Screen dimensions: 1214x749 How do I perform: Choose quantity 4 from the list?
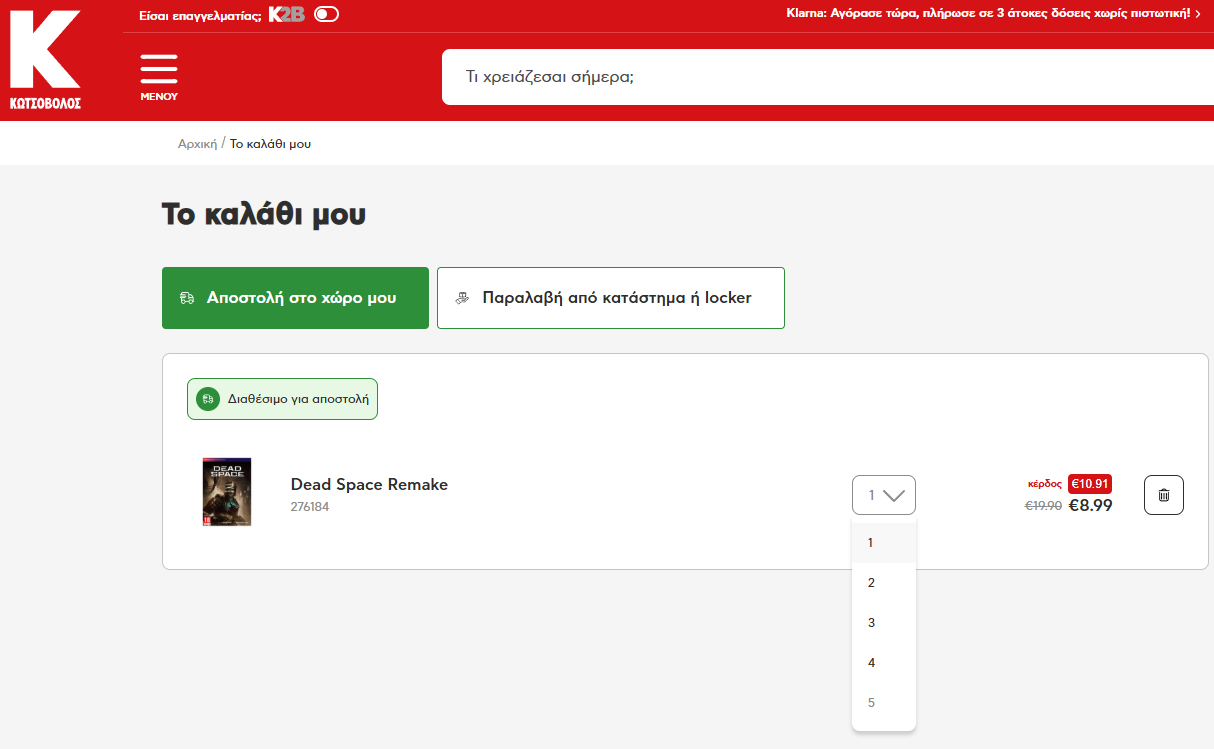click(x=884, y=663)
